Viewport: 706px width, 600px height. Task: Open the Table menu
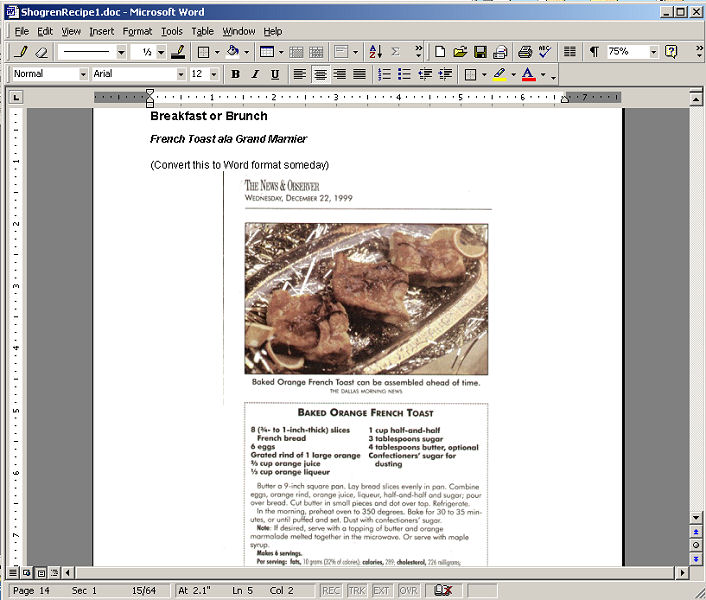[x=202, y=31]
